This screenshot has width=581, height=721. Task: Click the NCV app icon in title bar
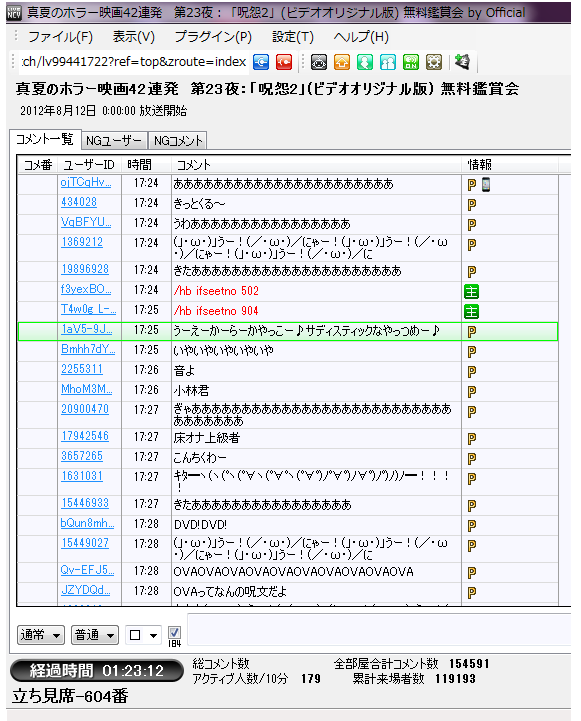point(14,12)
